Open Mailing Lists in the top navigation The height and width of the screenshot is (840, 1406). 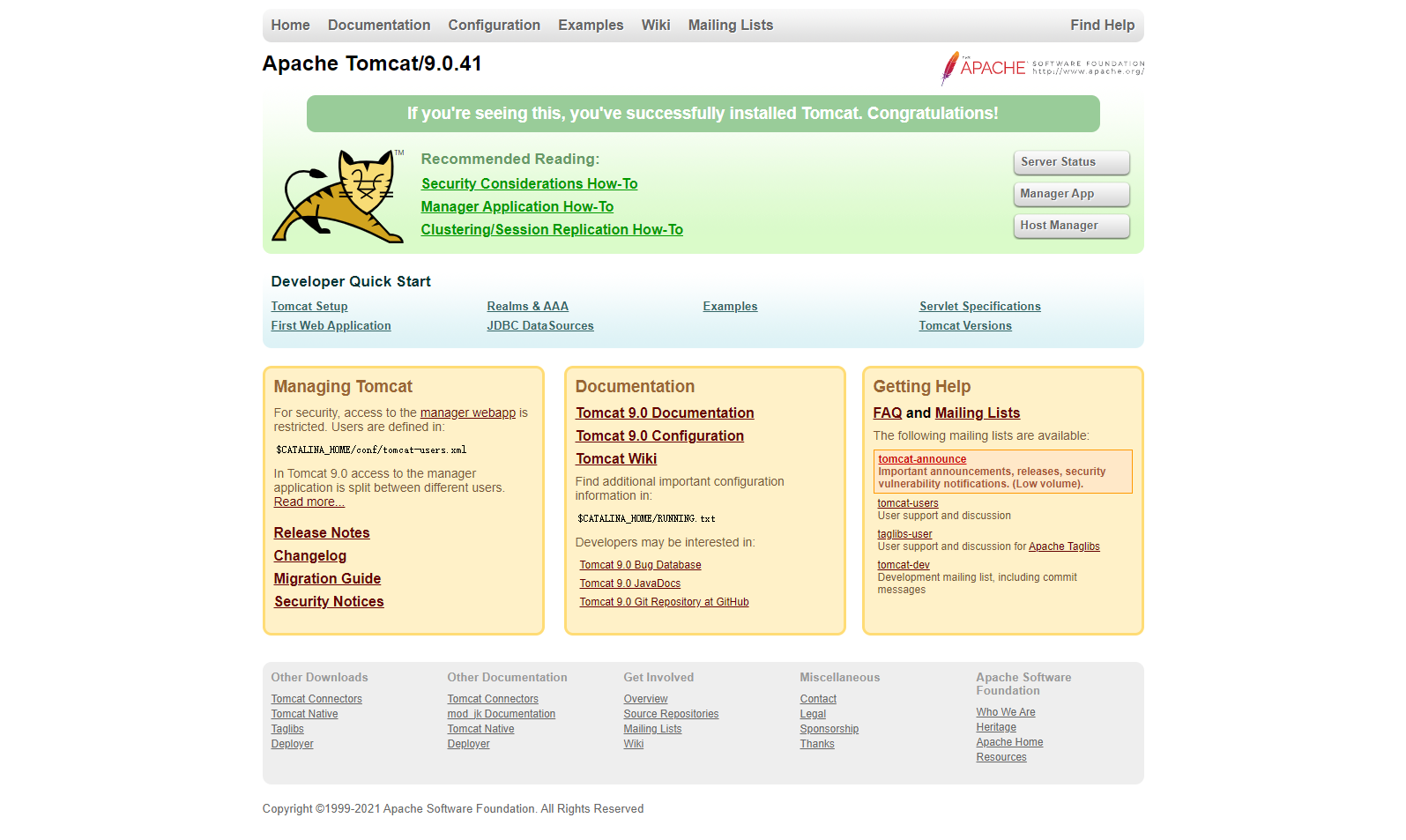point(731,26)
